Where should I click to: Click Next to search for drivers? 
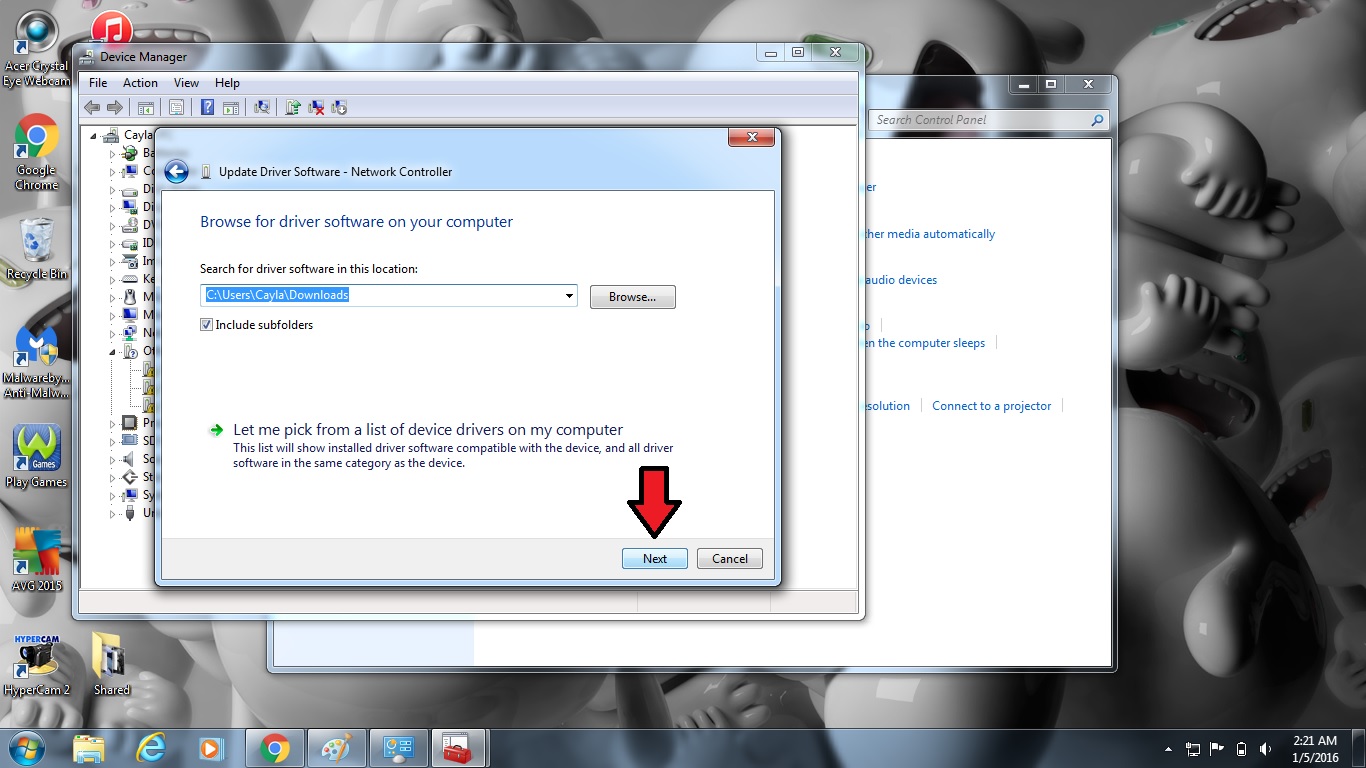coord(655,559)
